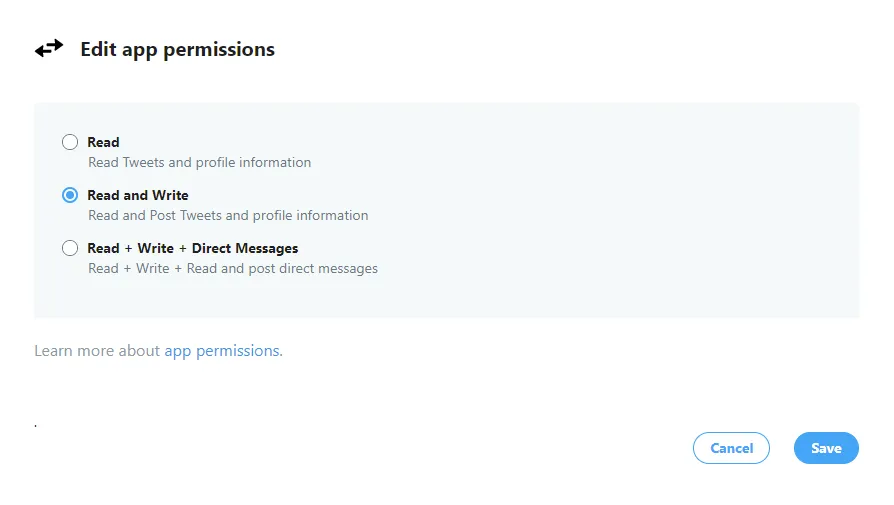
Task: Click the bold "Read and Write" label
Action: point(138,195)
